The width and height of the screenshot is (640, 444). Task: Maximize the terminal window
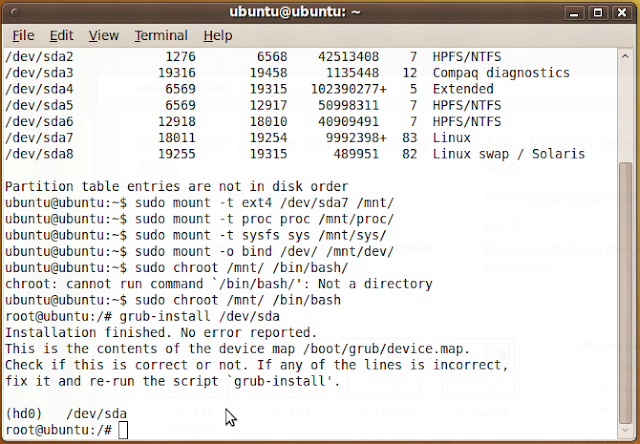tap(598, 13)
